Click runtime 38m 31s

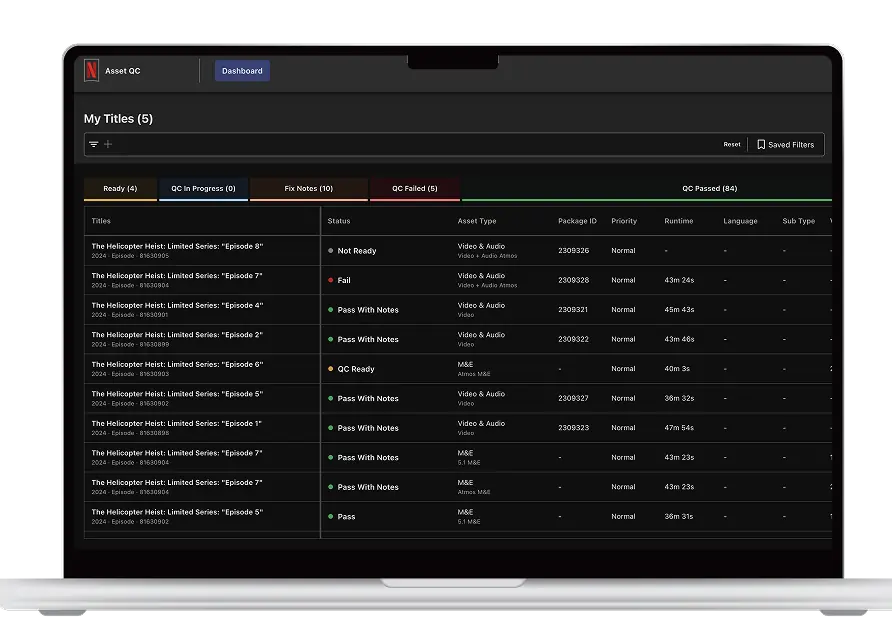click(679, 517)
